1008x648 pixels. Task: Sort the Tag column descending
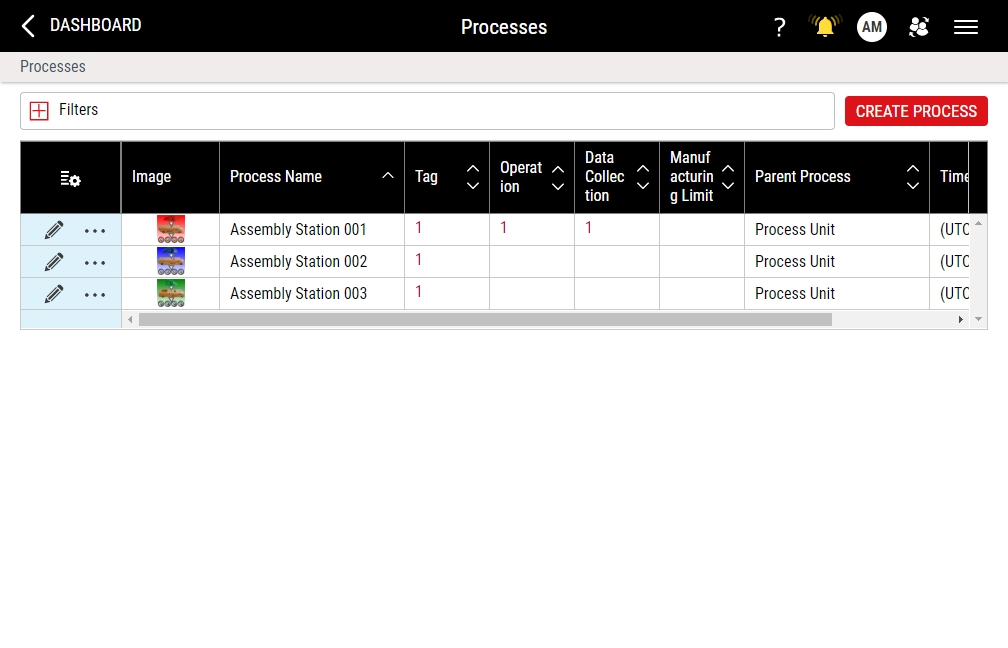(472, 185)
